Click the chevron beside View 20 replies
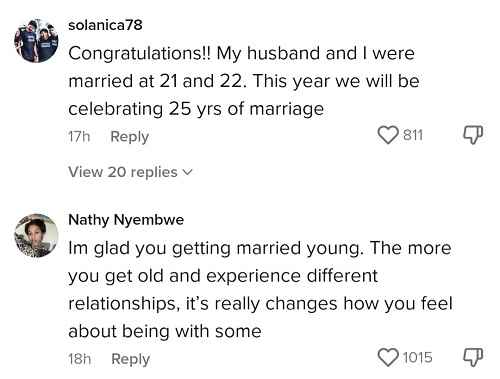This screenshot has height=379, width=500. pos(188,172)
